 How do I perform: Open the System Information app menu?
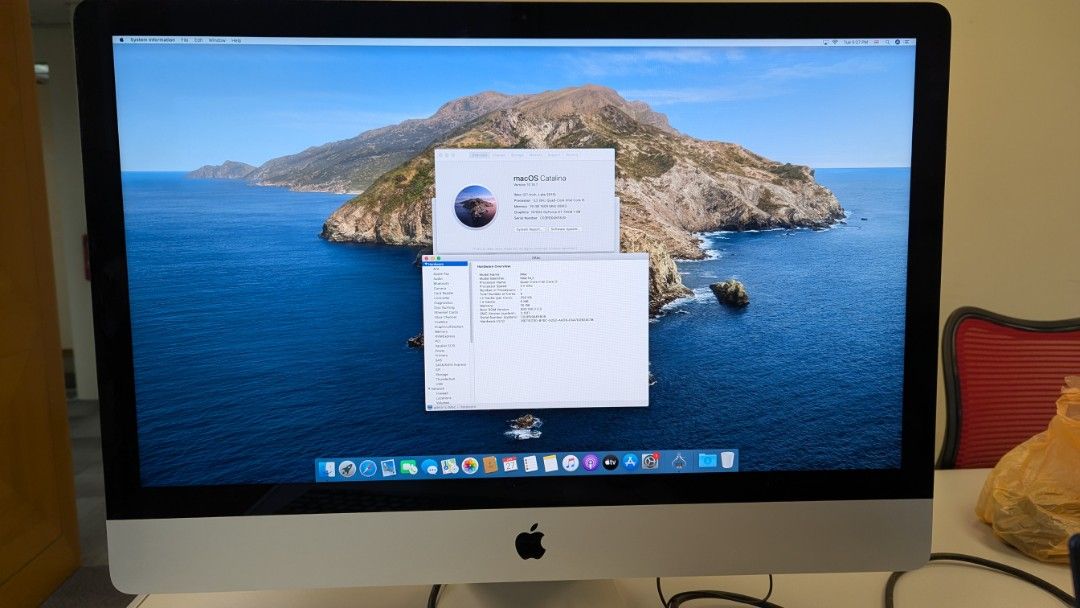click(x=152, y=40)
